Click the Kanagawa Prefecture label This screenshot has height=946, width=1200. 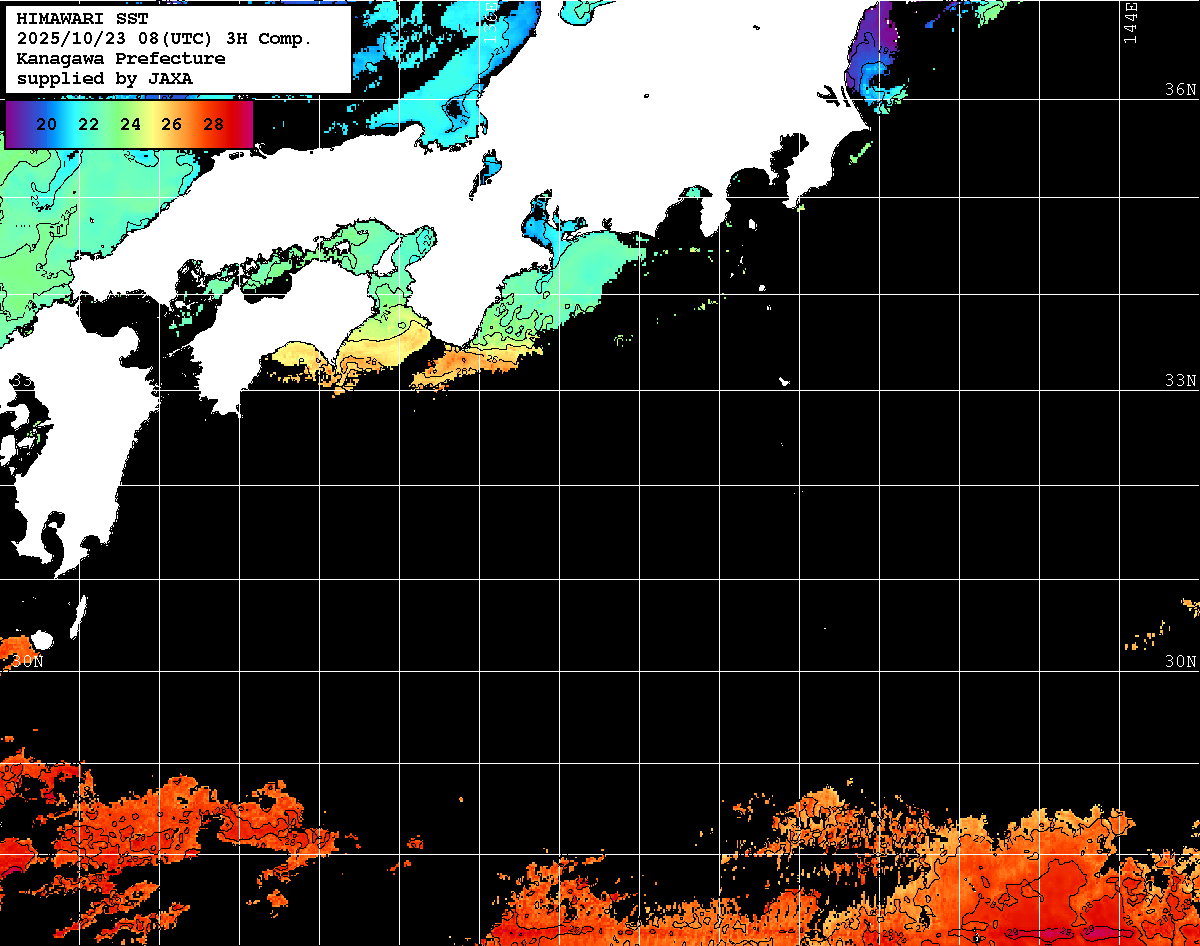(120, 58)
